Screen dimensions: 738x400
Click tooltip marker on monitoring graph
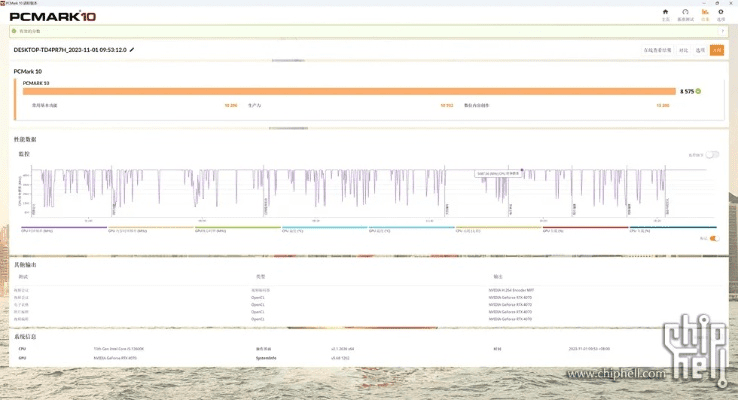tap(522, 170)
